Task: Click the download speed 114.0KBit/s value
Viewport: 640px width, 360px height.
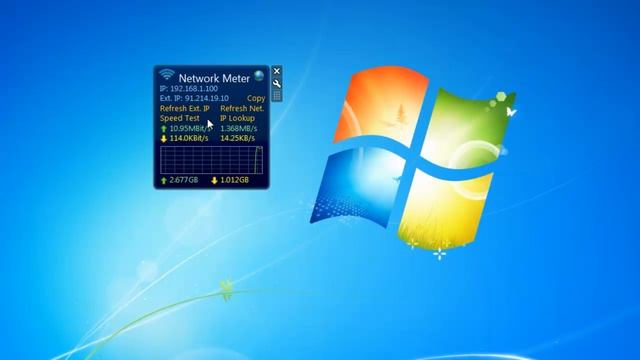Action: 189,138
